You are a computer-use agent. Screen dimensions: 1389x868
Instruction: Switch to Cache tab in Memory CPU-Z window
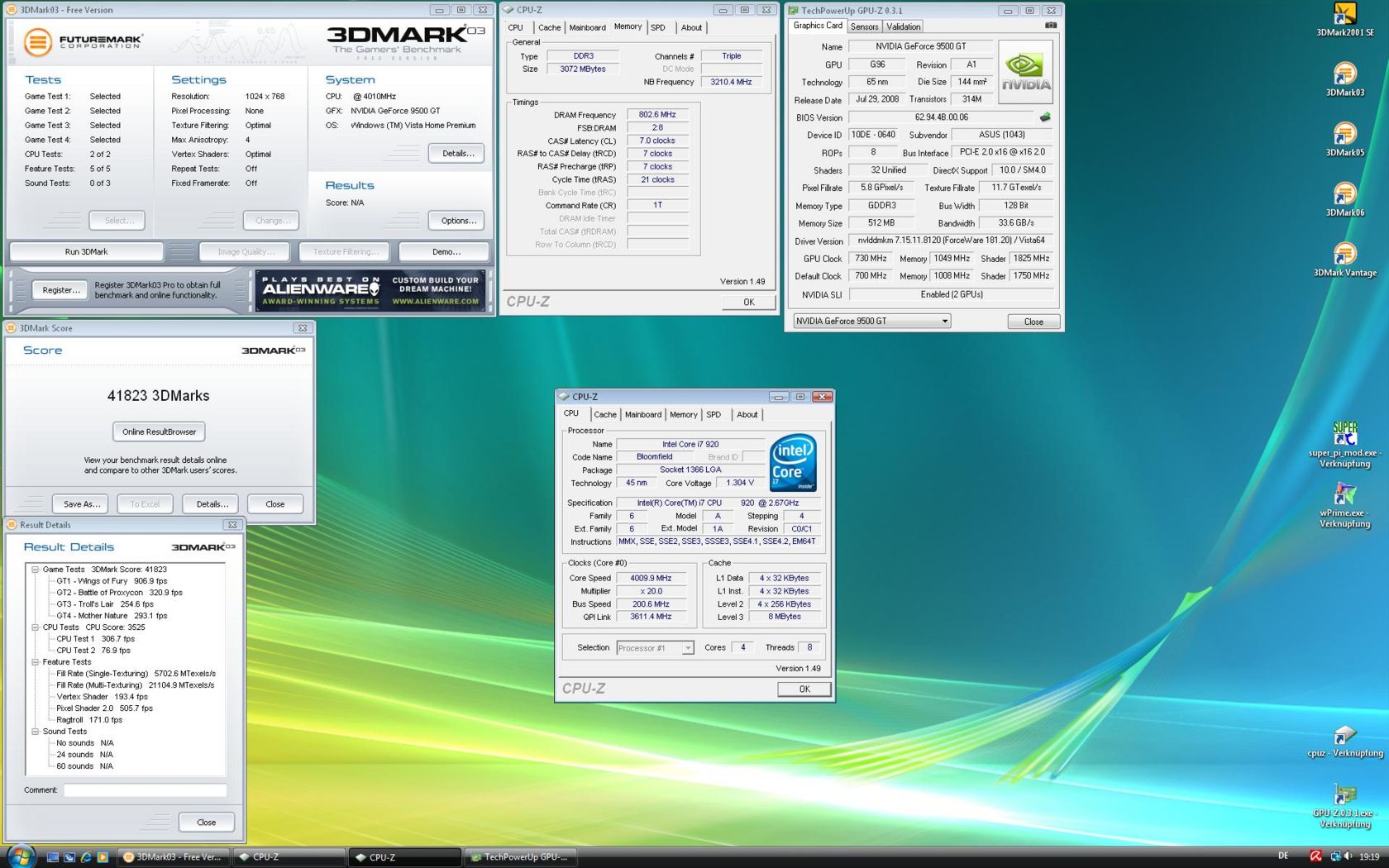pos(550,27)
